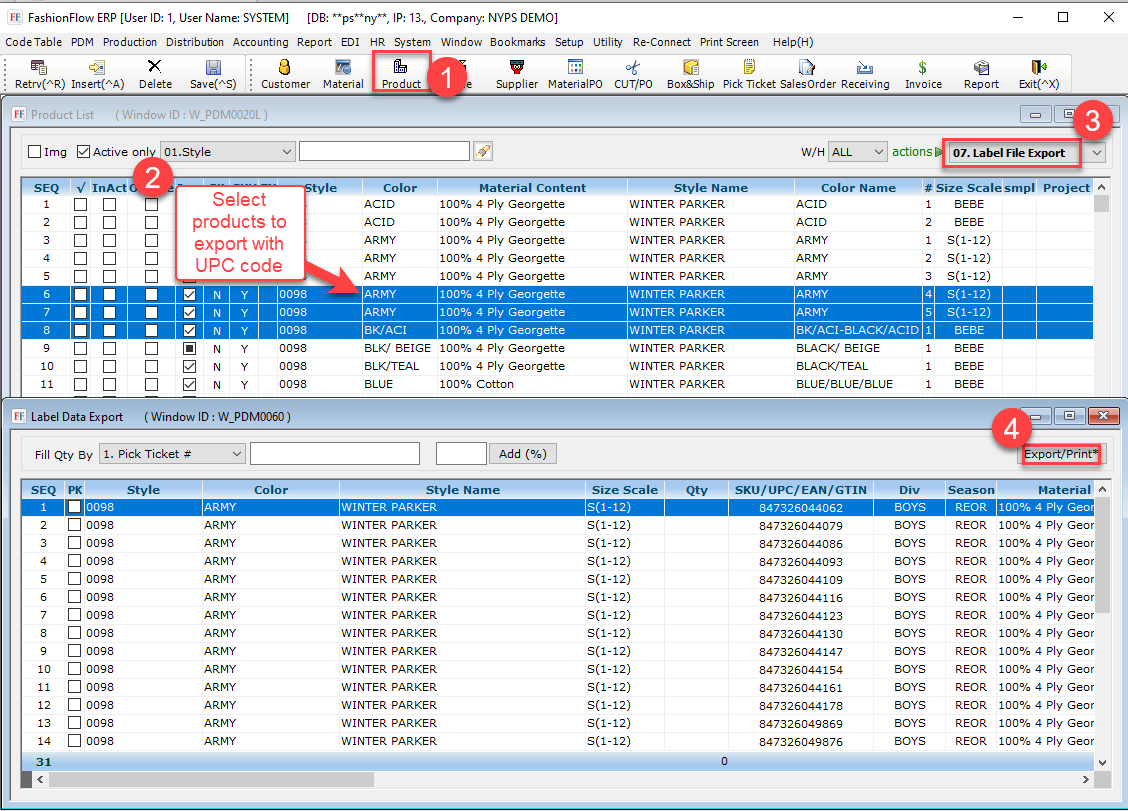This screenshot has width=1128, height=811.
Task: Open the Production menu
Action: point(130,42)
